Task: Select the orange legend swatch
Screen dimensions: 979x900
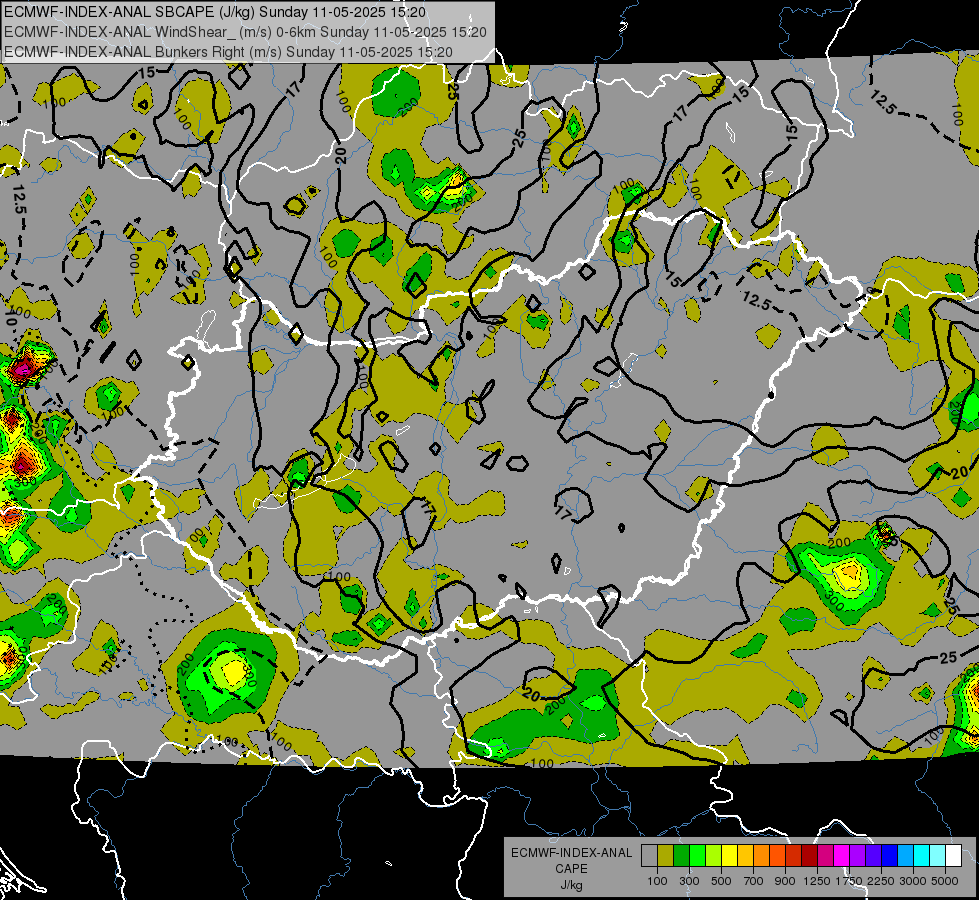Action: pos(762,856)
